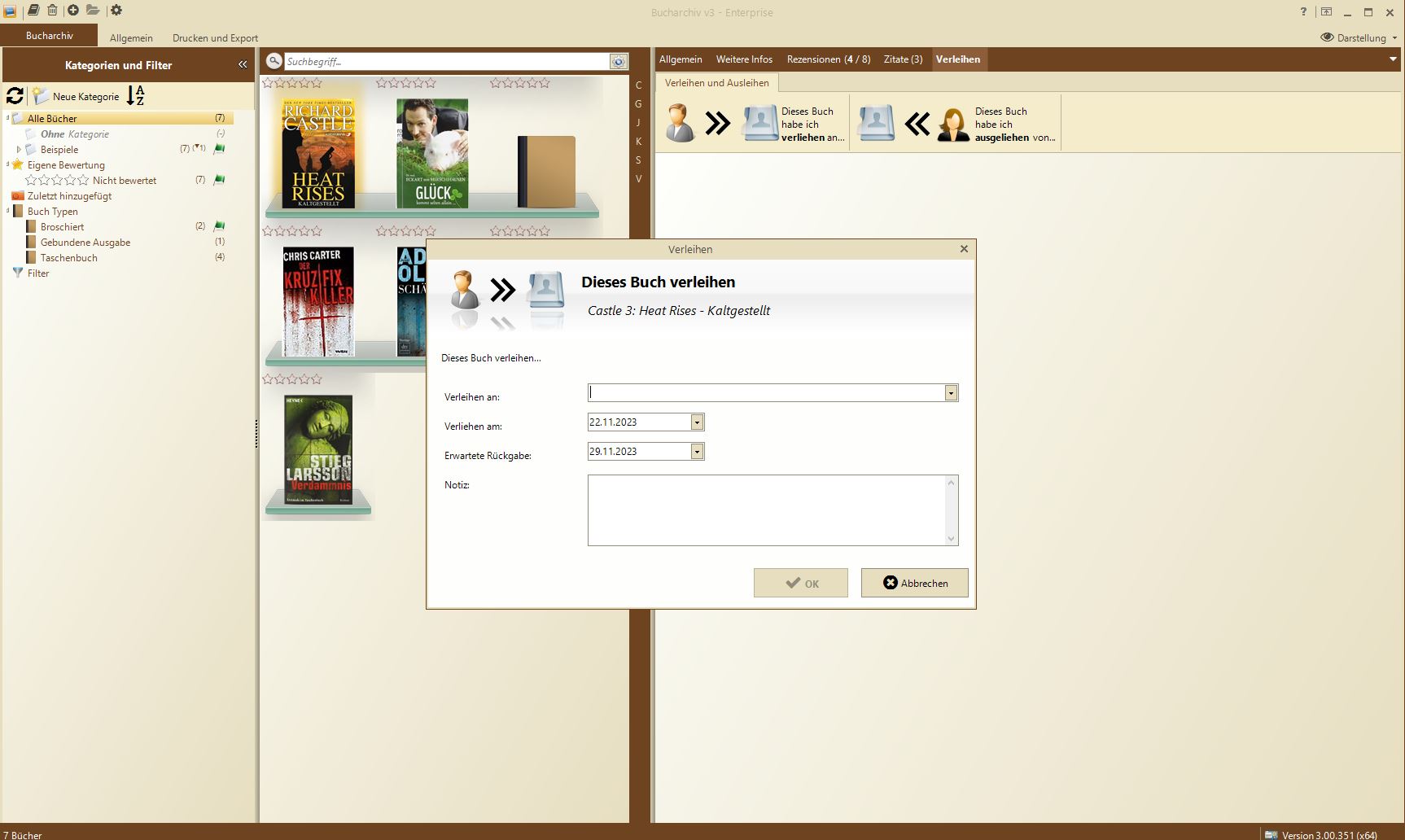The image size is (1405, 840).
Task: Open the Weitere Infos detail tab
Action: coord(744,59)
